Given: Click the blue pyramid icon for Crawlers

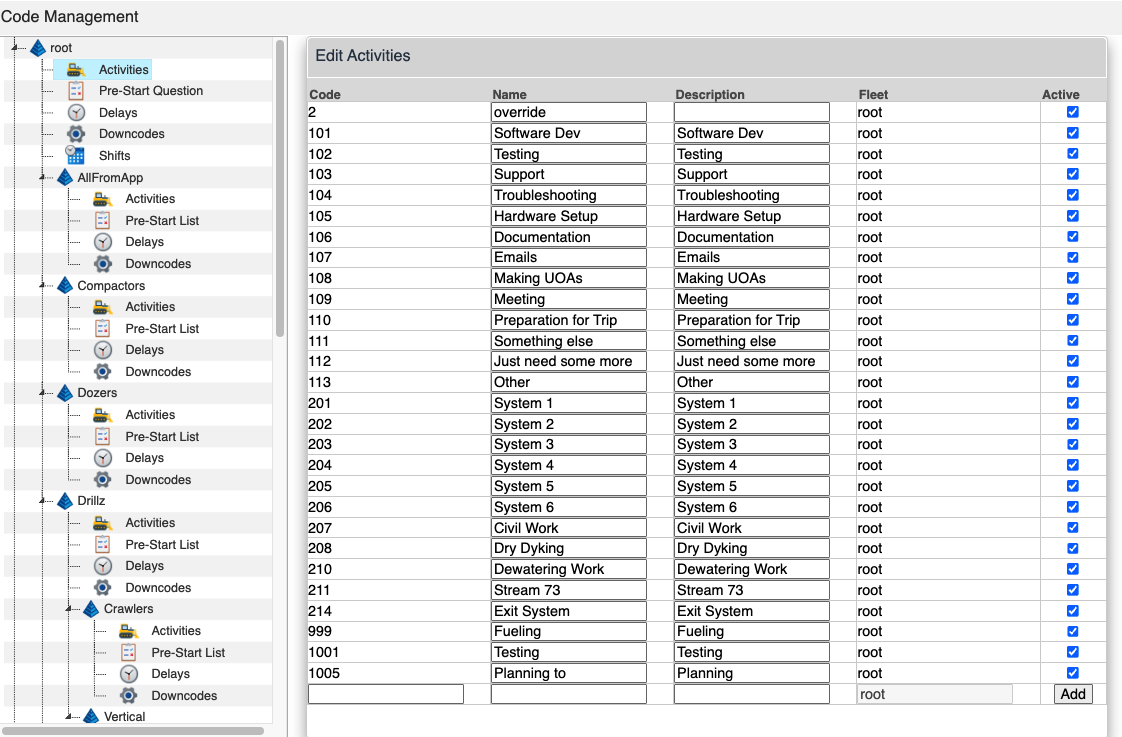Looking at the screenshot, I should point(91,608).
